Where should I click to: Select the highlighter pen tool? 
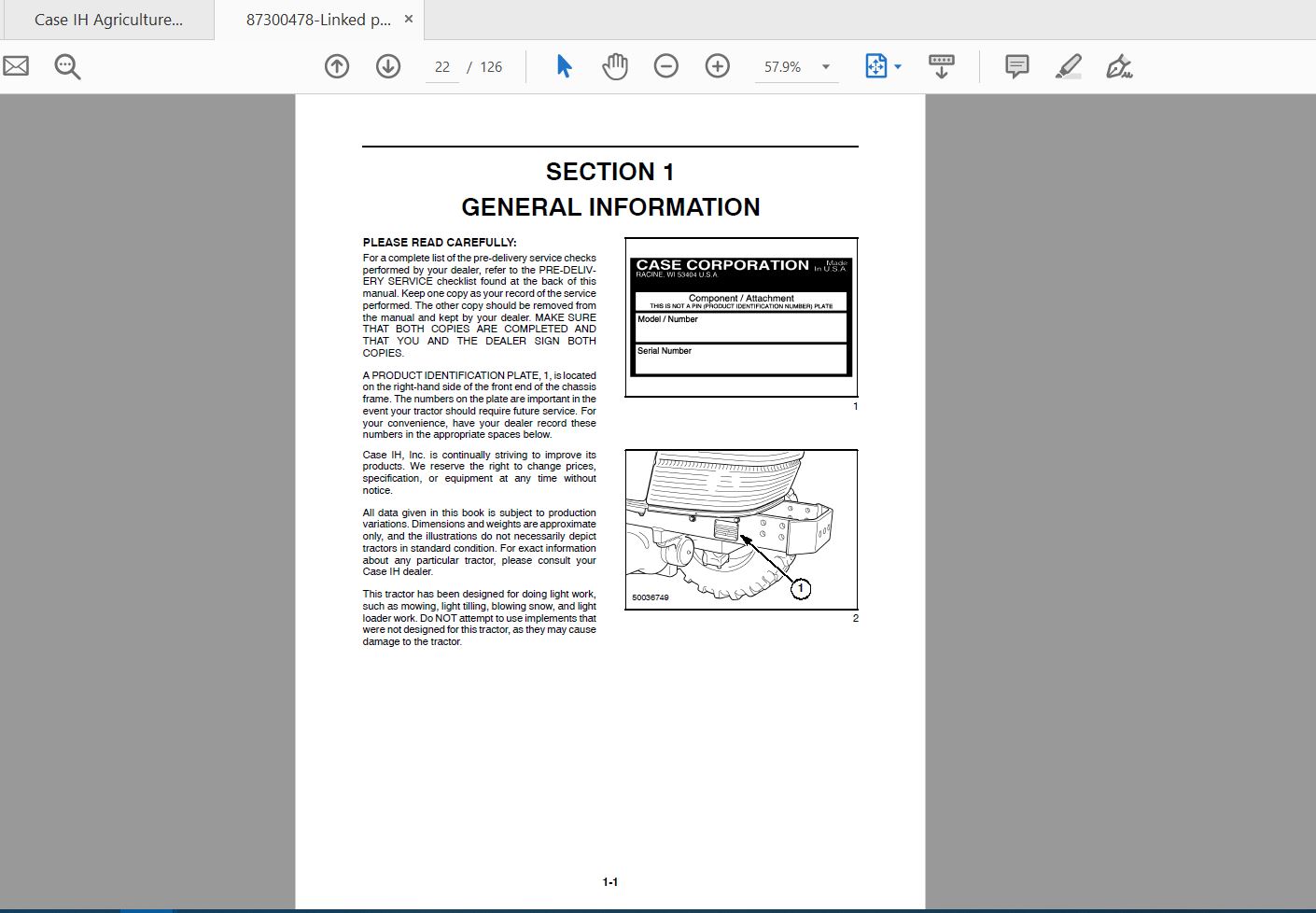[x=1069, y=66]
